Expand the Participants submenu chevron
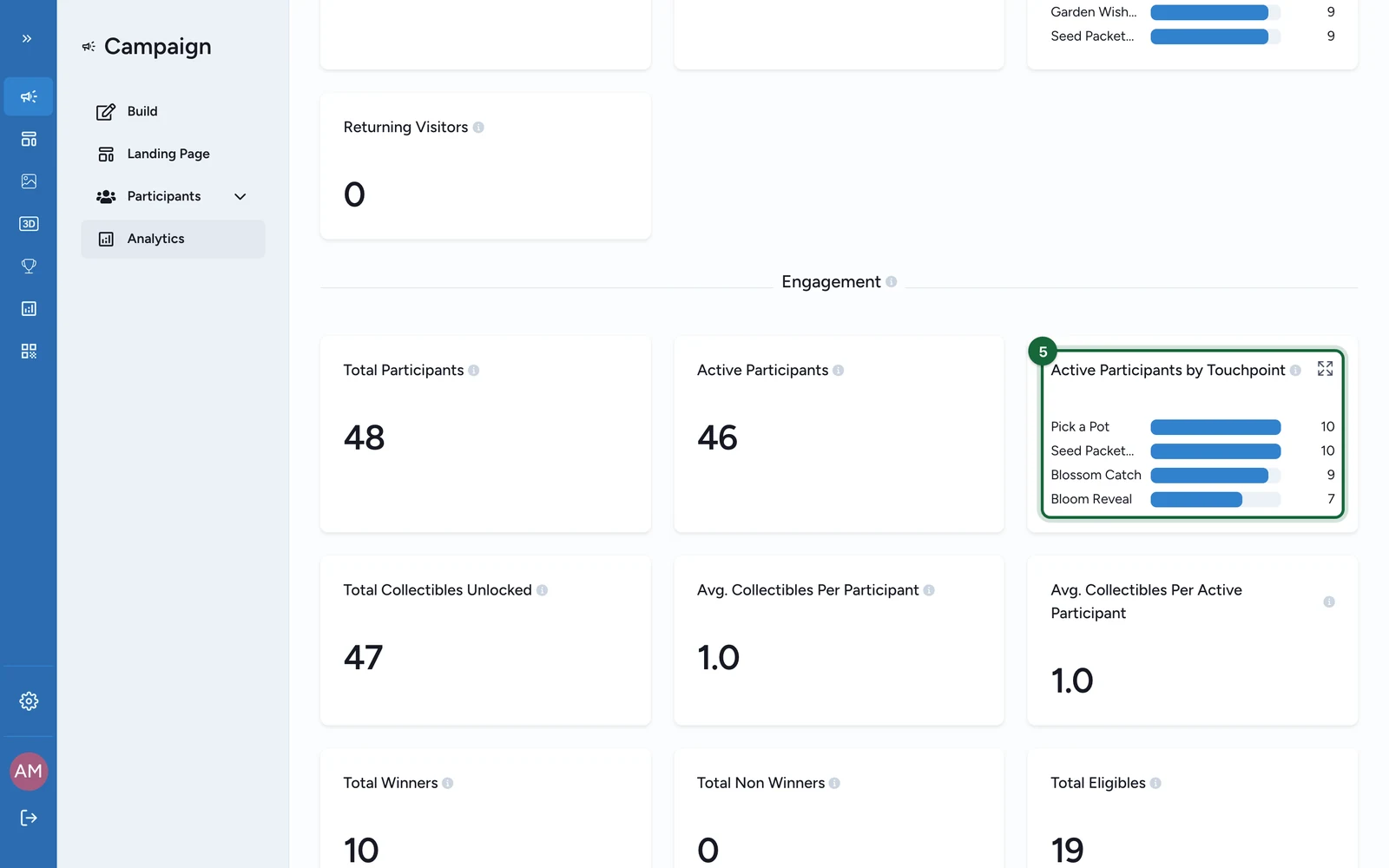Viewport: 1389px width, 868px height. tap(240, 197)
